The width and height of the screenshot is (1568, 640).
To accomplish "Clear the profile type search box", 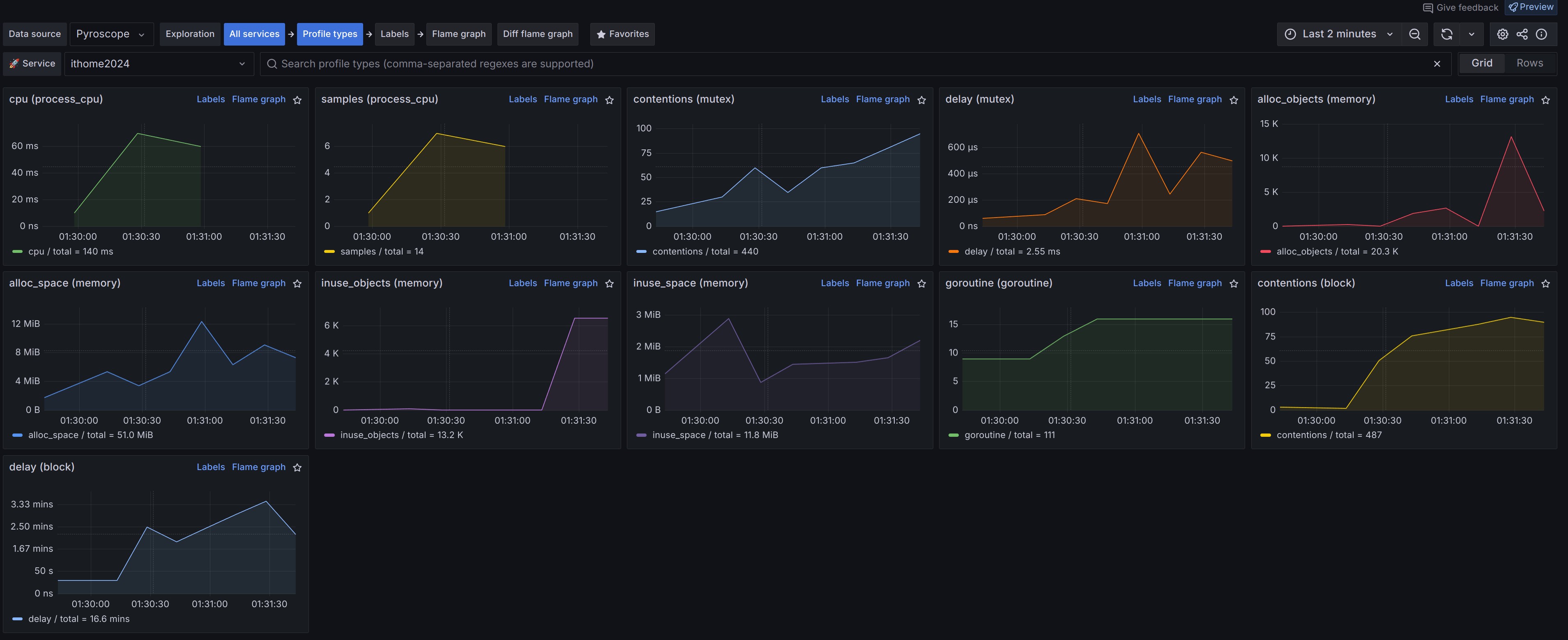I will [1437, 64].
